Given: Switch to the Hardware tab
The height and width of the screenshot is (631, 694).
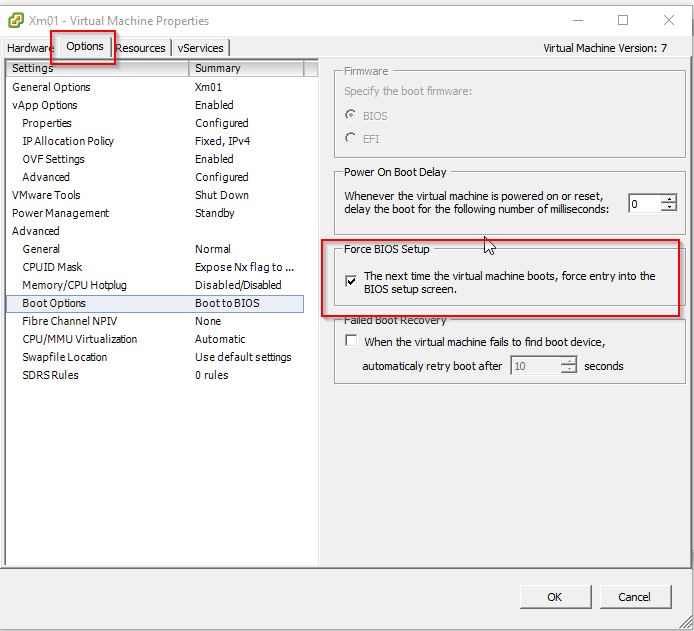Looking at the screenshot, I should tap(30, 48).
